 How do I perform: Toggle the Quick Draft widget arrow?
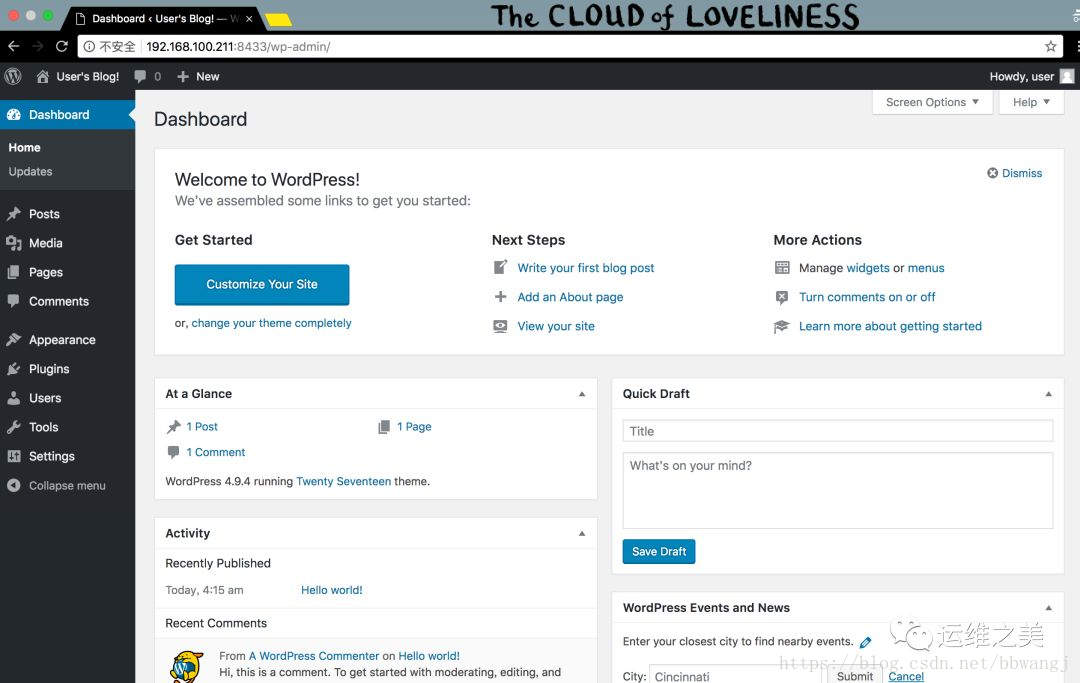[x=1048, y=394]
